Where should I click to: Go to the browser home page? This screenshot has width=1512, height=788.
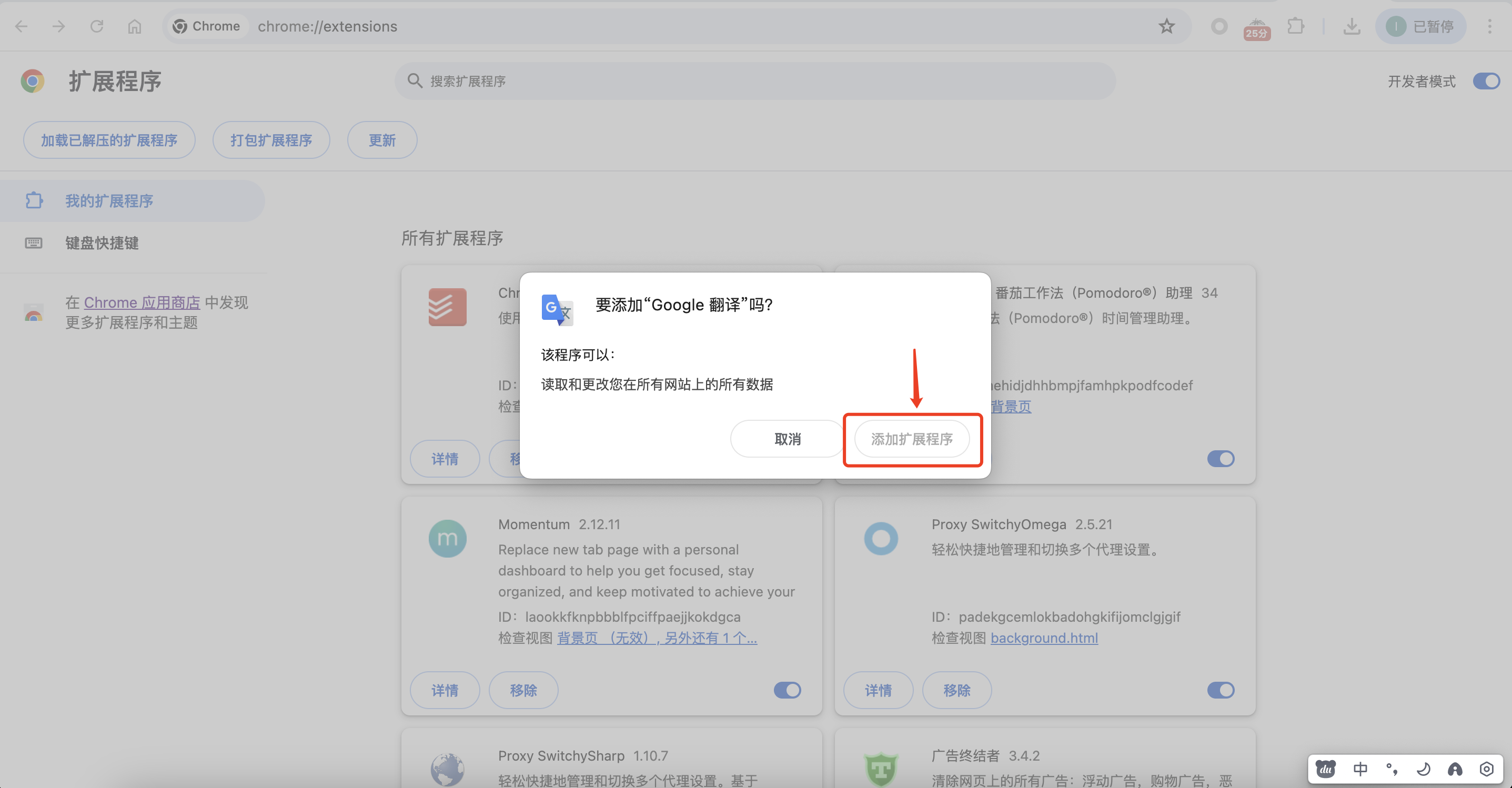click(134, 26)
